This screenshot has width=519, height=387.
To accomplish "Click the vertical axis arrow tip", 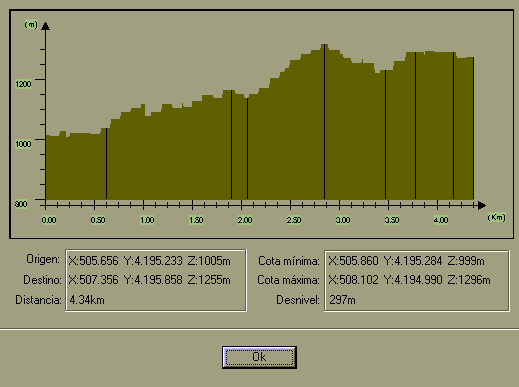I will click(46, 26).
